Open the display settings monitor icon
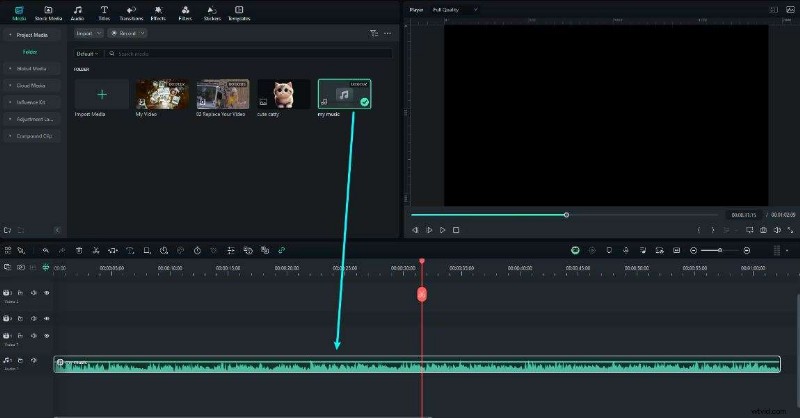This screenshot has width=800, height=418. pyautogui.click(x=749, y=230)
